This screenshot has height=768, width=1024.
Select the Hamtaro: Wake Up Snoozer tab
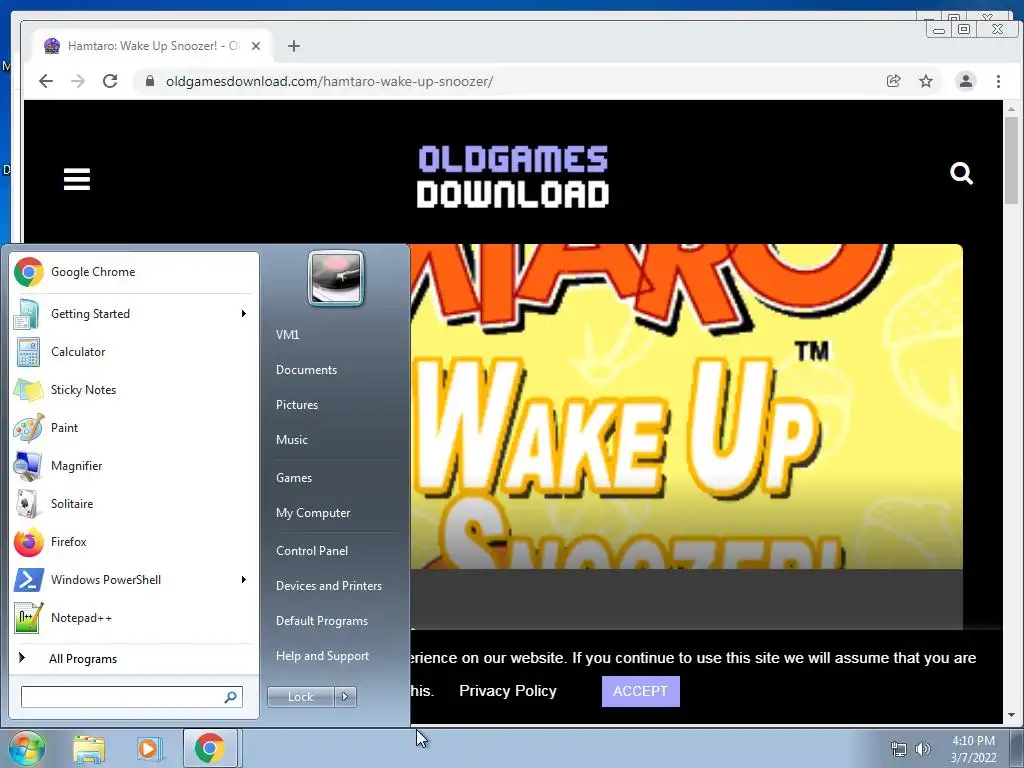[x=153, y=46]
